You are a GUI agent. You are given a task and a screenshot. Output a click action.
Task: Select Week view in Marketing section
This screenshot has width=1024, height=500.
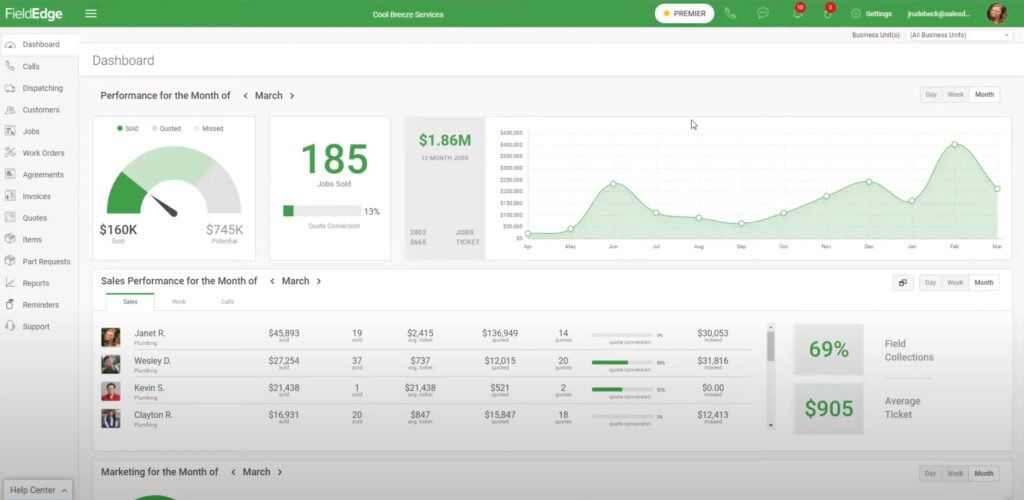tap(955, 474)
